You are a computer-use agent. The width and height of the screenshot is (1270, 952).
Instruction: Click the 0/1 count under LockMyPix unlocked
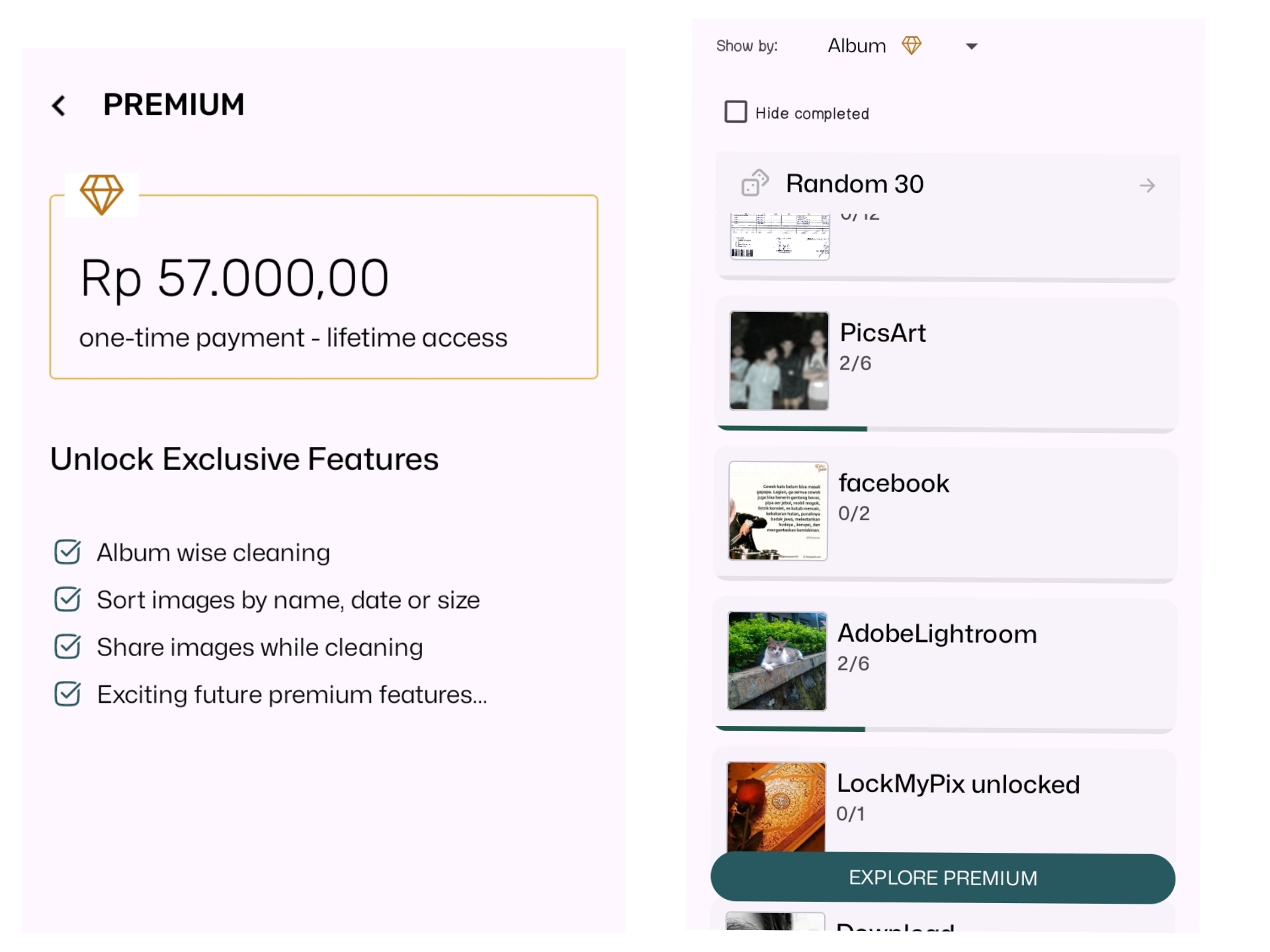coord(850,814)
